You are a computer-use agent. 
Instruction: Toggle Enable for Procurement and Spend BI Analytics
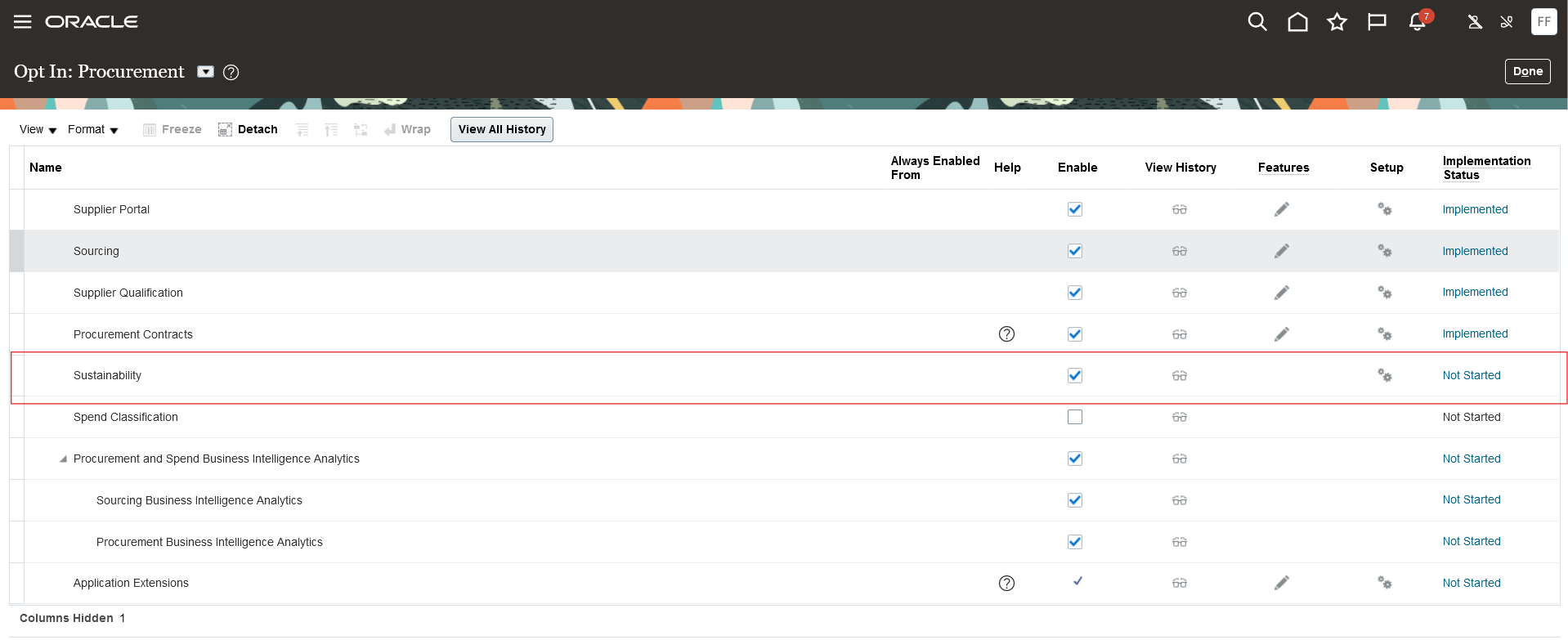point(1075,459)
